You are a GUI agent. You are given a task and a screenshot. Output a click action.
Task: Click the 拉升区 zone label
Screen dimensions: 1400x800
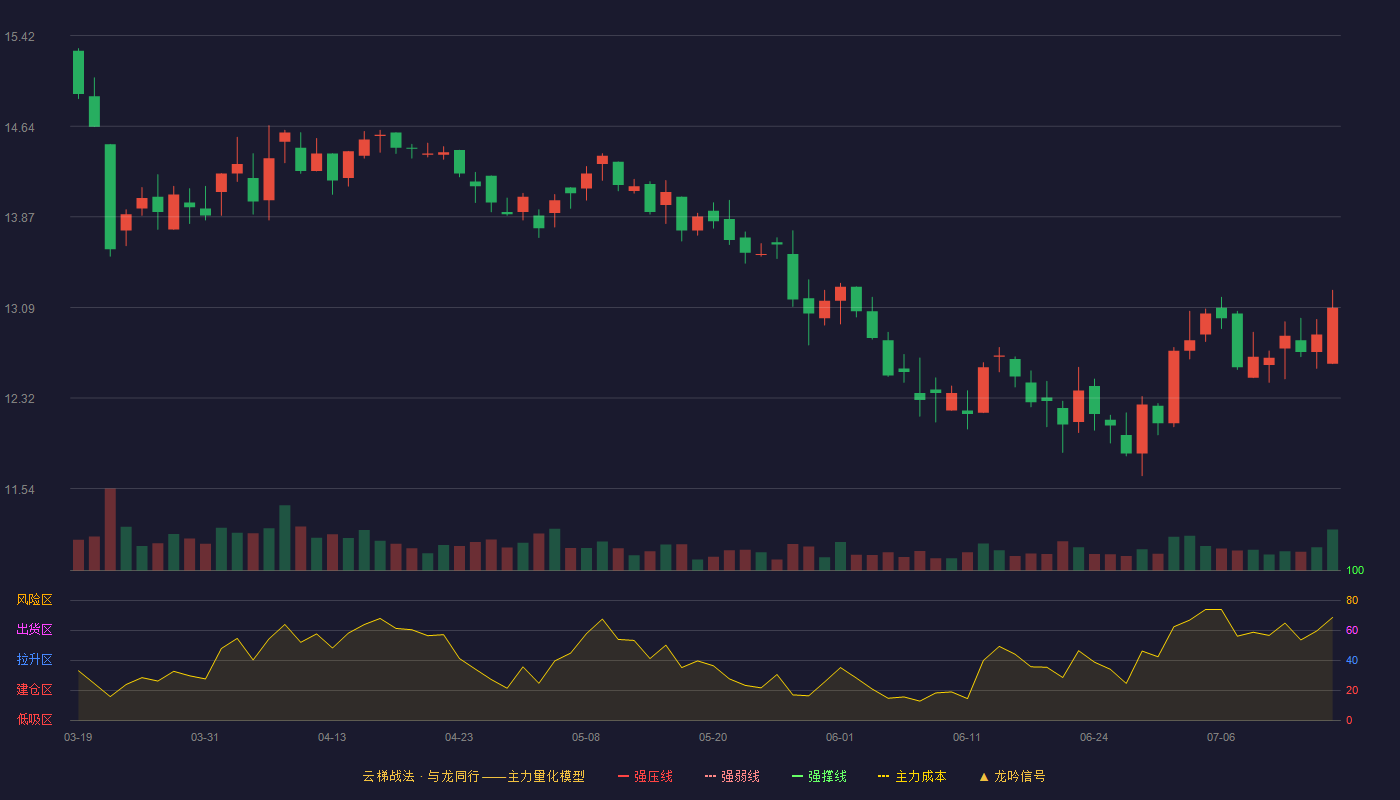coord(34,660)
